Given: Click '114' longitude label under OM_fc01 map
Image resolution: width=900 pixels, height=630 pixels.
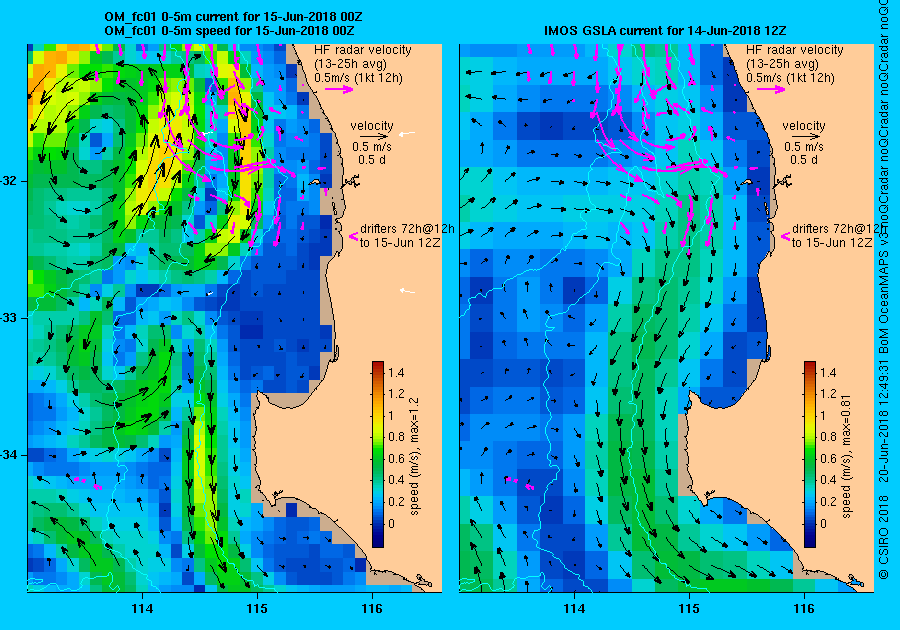Looking at the screenshot, I should pyautogui.click(x=142, y=609).
